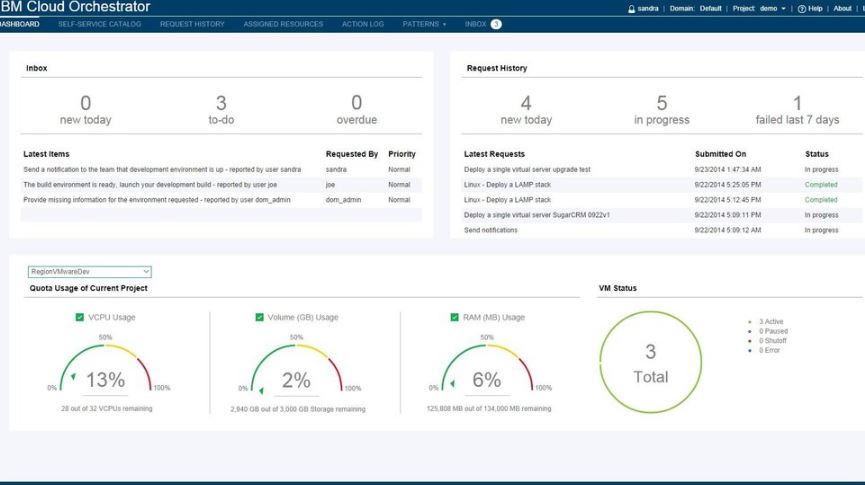Open the missing information item from dom_admin
Image resolution: width=865 pixels, height=485 pixels.
click(x=157, y=200)
